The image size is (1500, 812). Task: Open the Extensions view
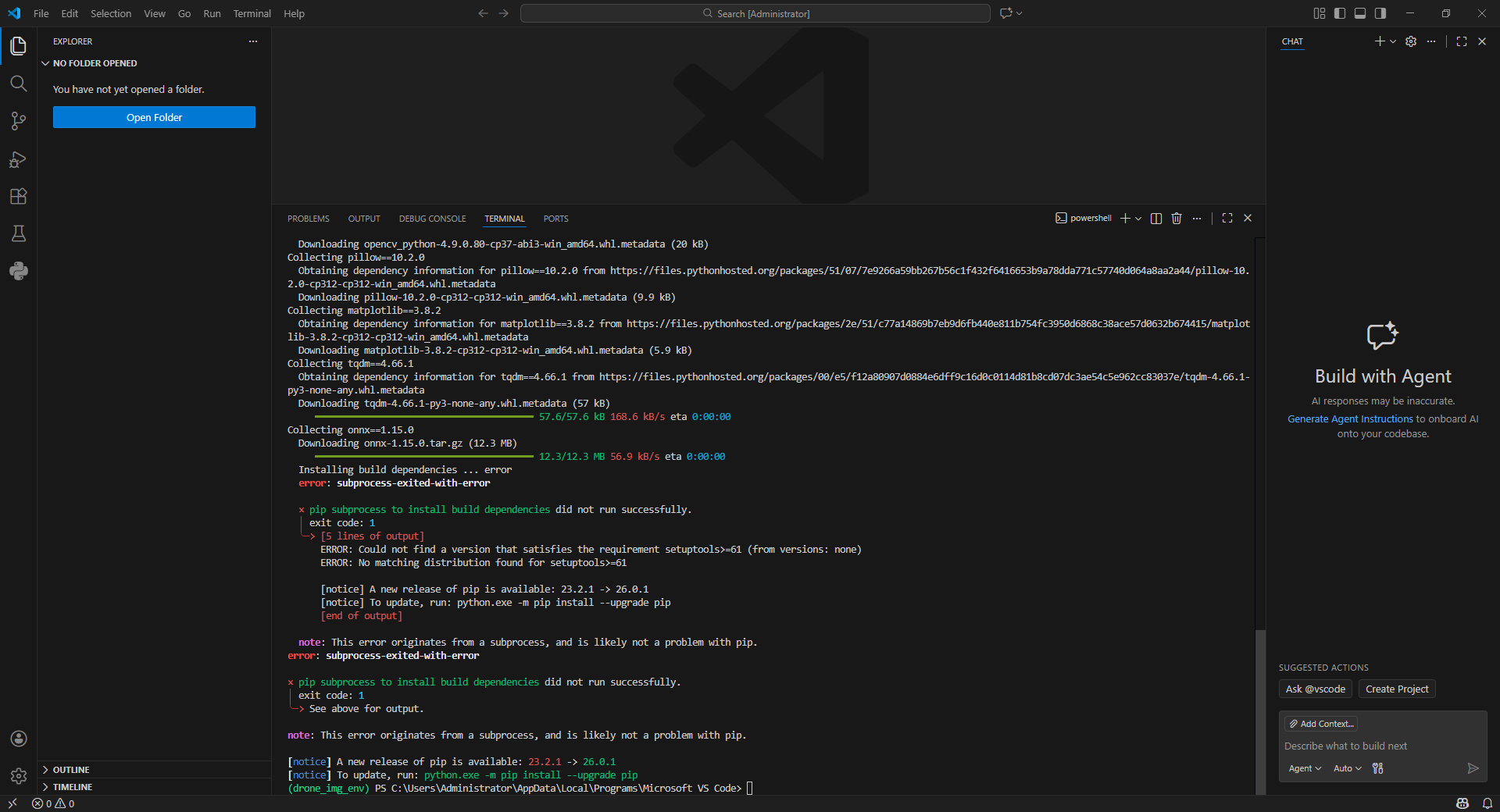click(x=18, y=197)
